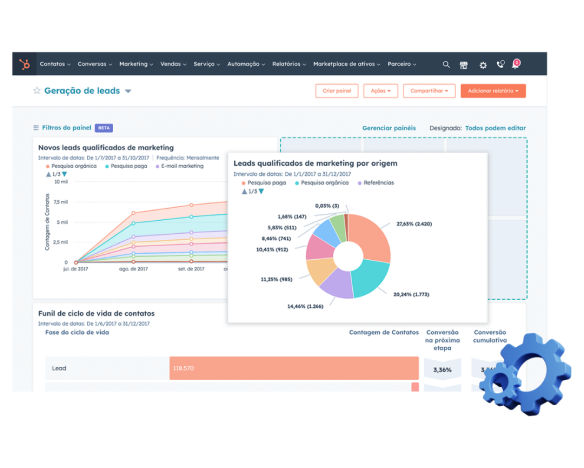Click the HubSpot sprocket logo

[x=25, y=64]
